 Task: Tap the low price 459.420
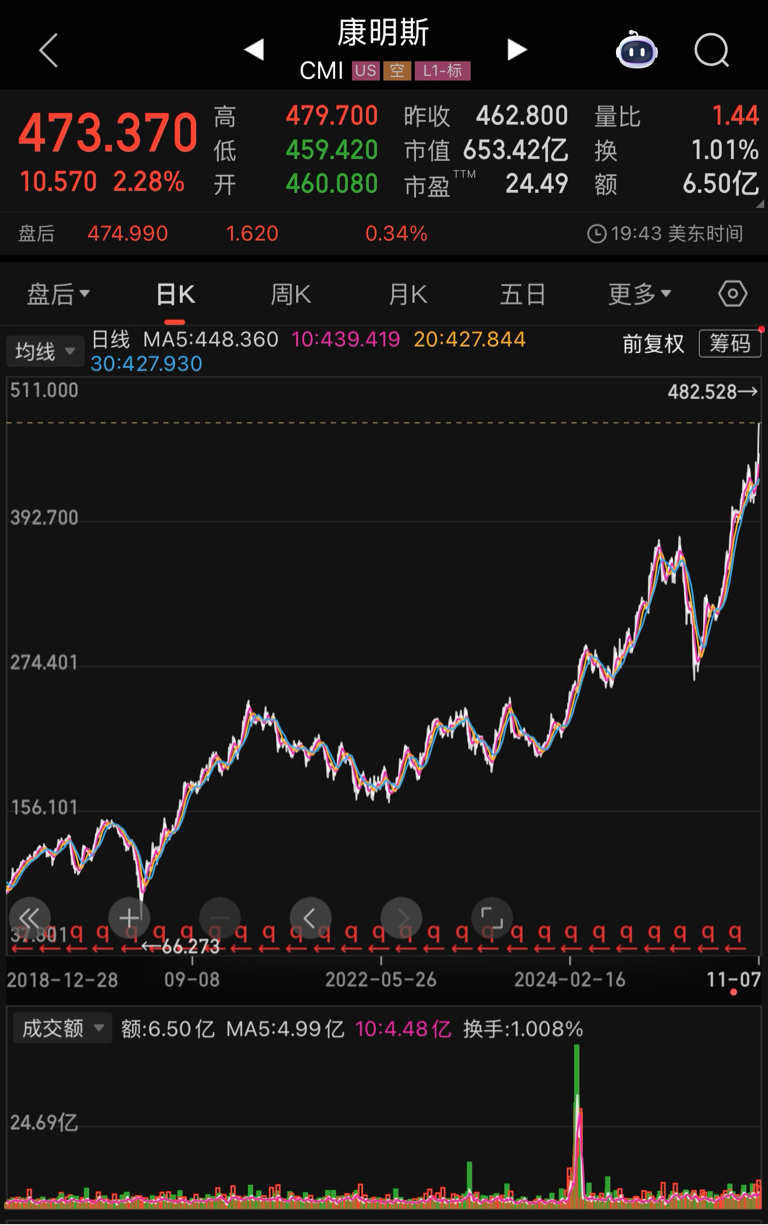tap(332, 150)
